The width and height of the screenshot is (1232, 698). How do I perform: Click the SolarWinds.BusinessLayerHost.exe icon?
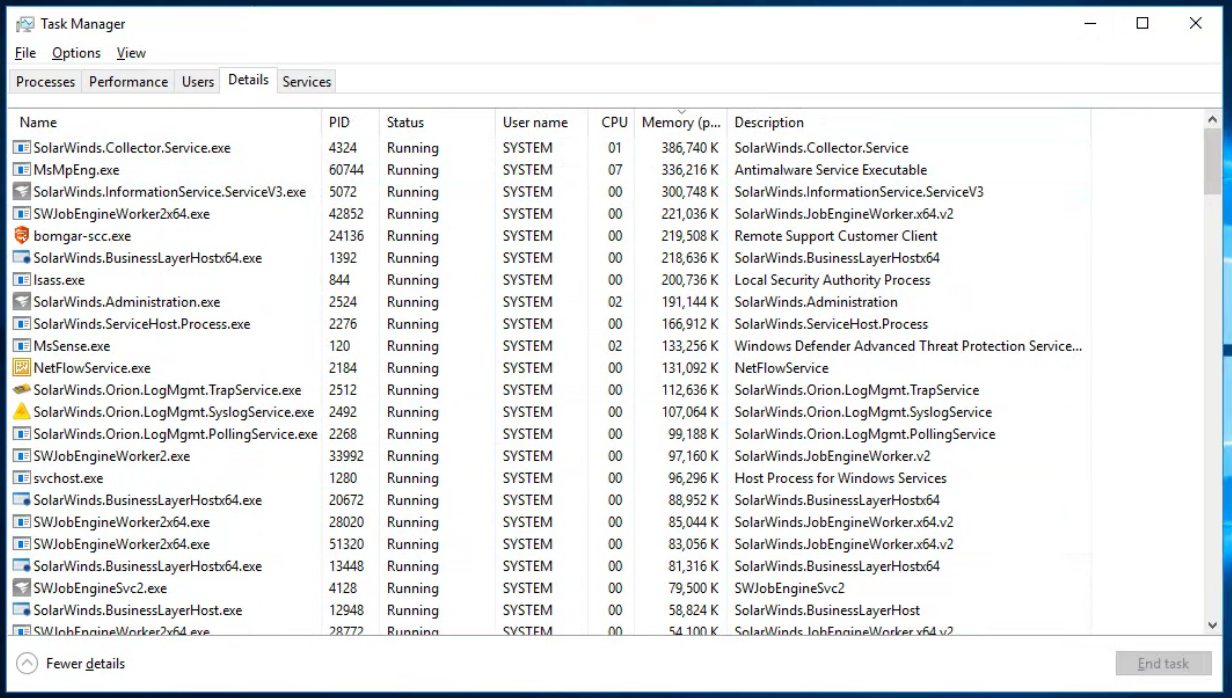coord(22,610)
